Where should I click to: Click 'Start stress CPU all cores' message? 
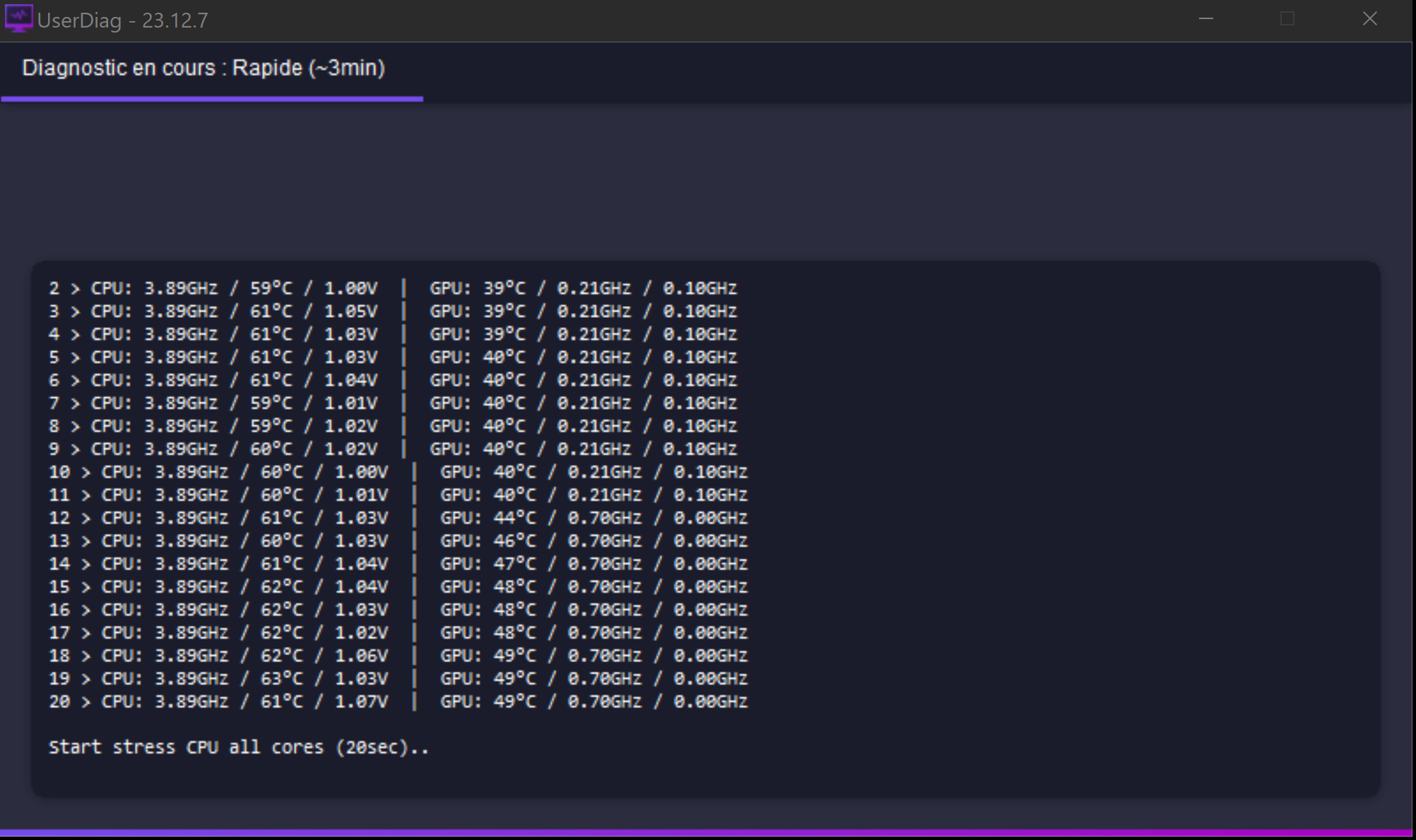(238, 747)
